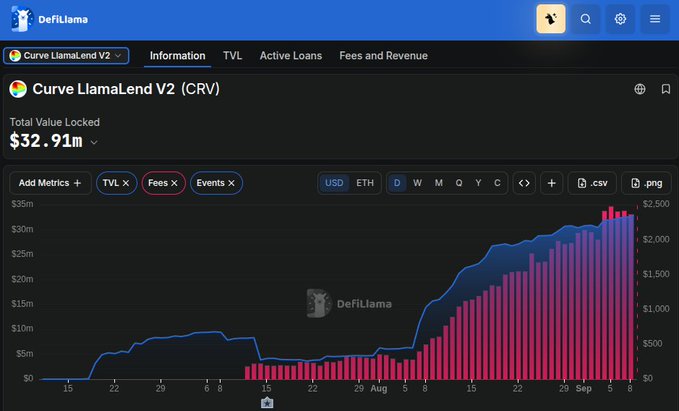Download chart data as .csv
Screen dimensions: 679x411
592,183
